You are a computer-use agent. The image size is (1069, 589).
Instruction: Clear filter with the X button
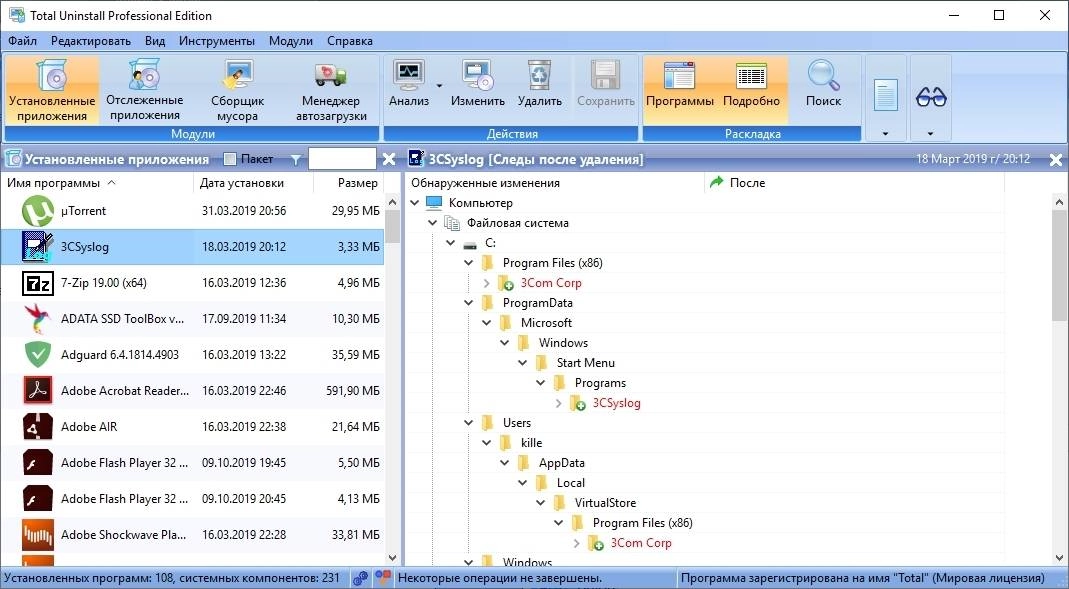coord(389,159)
